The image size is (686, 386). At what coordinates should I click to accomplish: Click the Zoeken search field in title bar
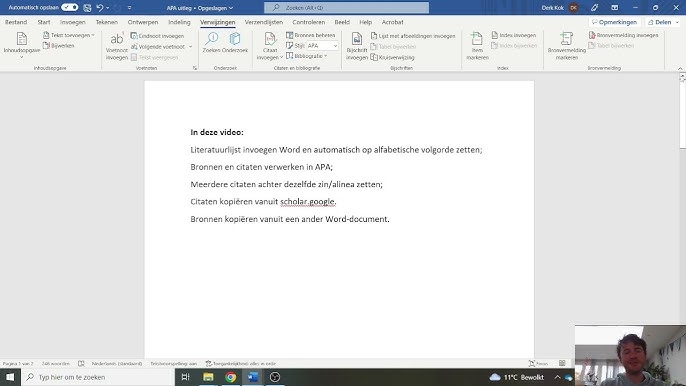coord(346,7)
